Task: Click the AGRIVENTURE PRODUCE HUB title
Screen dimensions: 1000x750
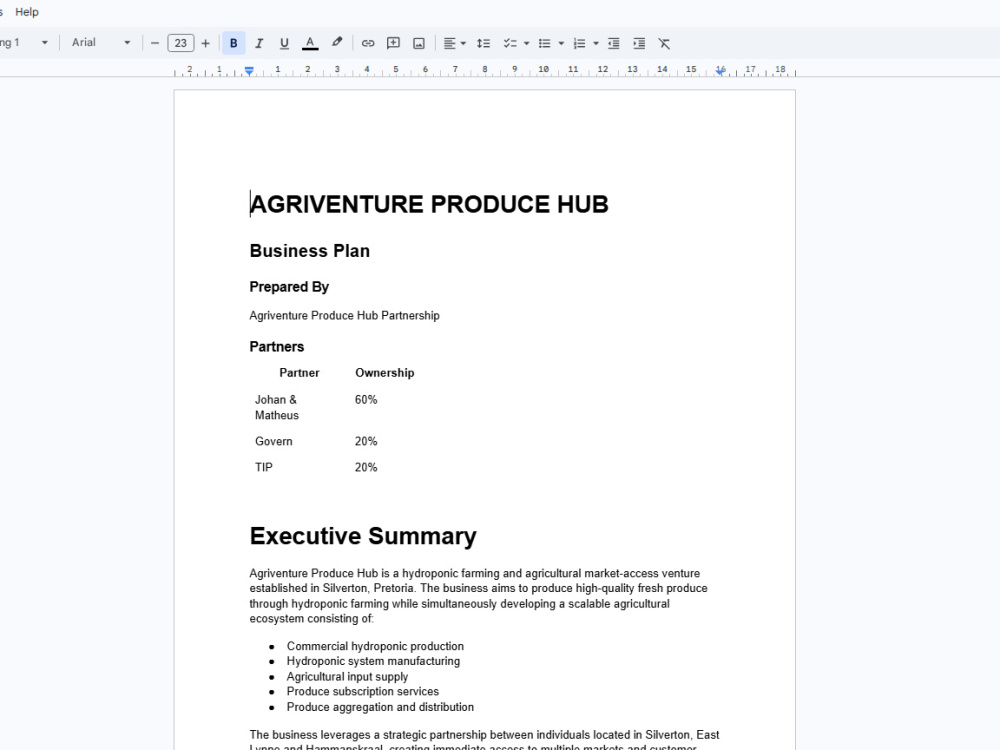Action: click(x=429, y=205)
